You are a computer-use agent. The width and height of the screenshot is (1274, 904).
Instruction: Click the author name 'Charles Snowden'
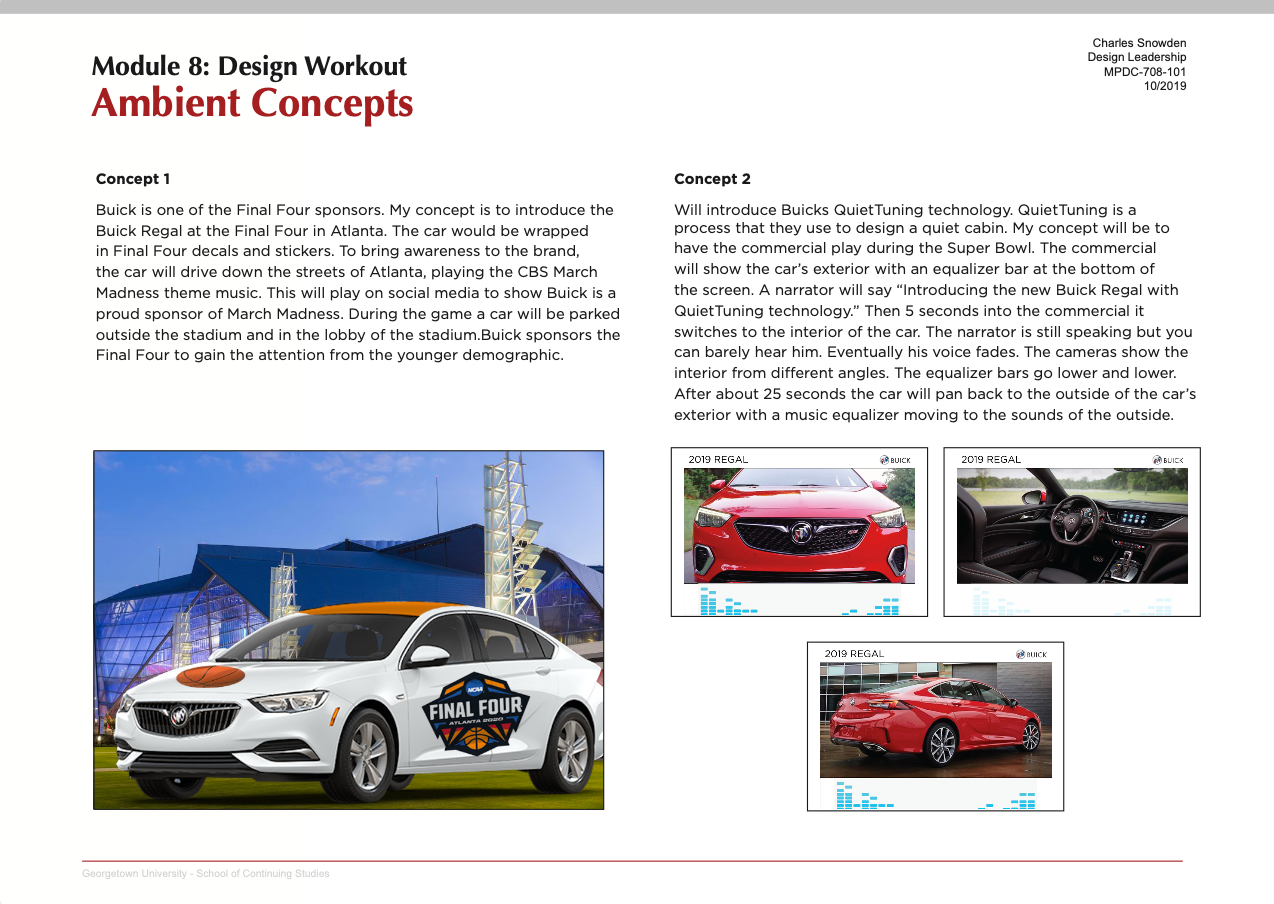pos(1139,43)
